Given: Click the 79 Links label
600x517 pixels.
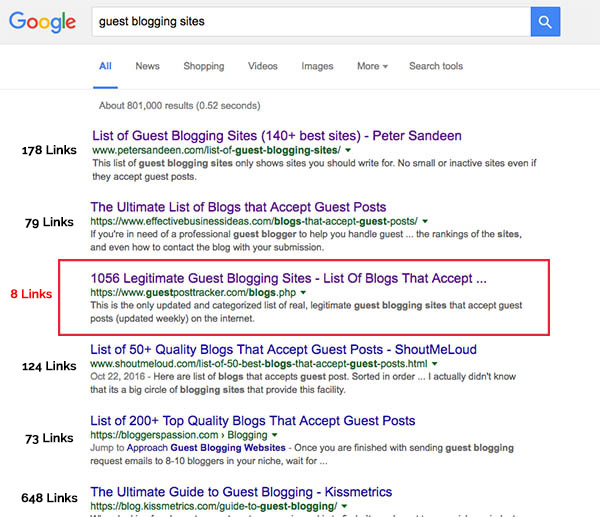Looking at the screenshot, I should pos(49,222).
